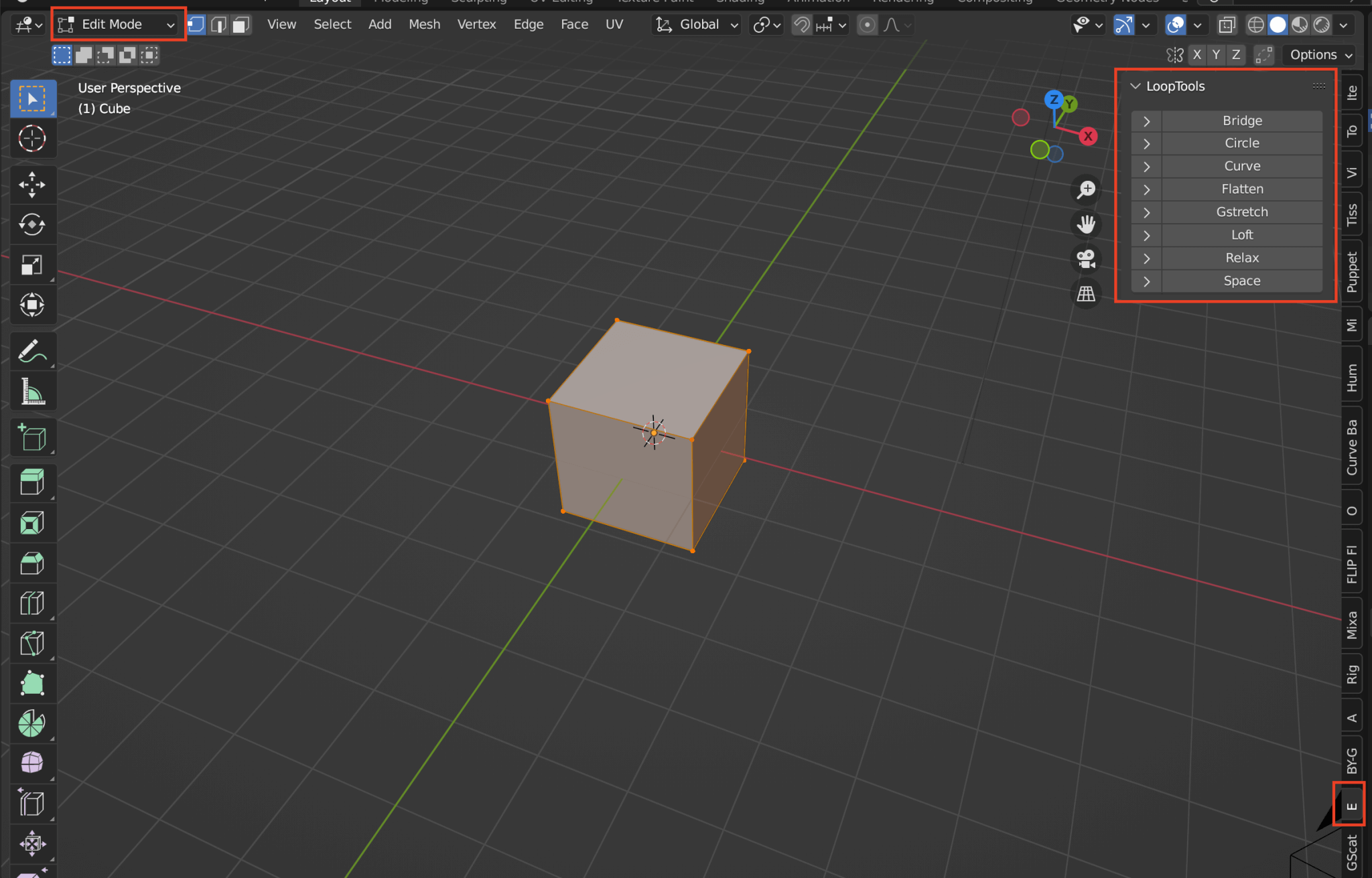Click the Circle LoopTools button
The image size is (1372, 878).
click(x=1241, y=143)
